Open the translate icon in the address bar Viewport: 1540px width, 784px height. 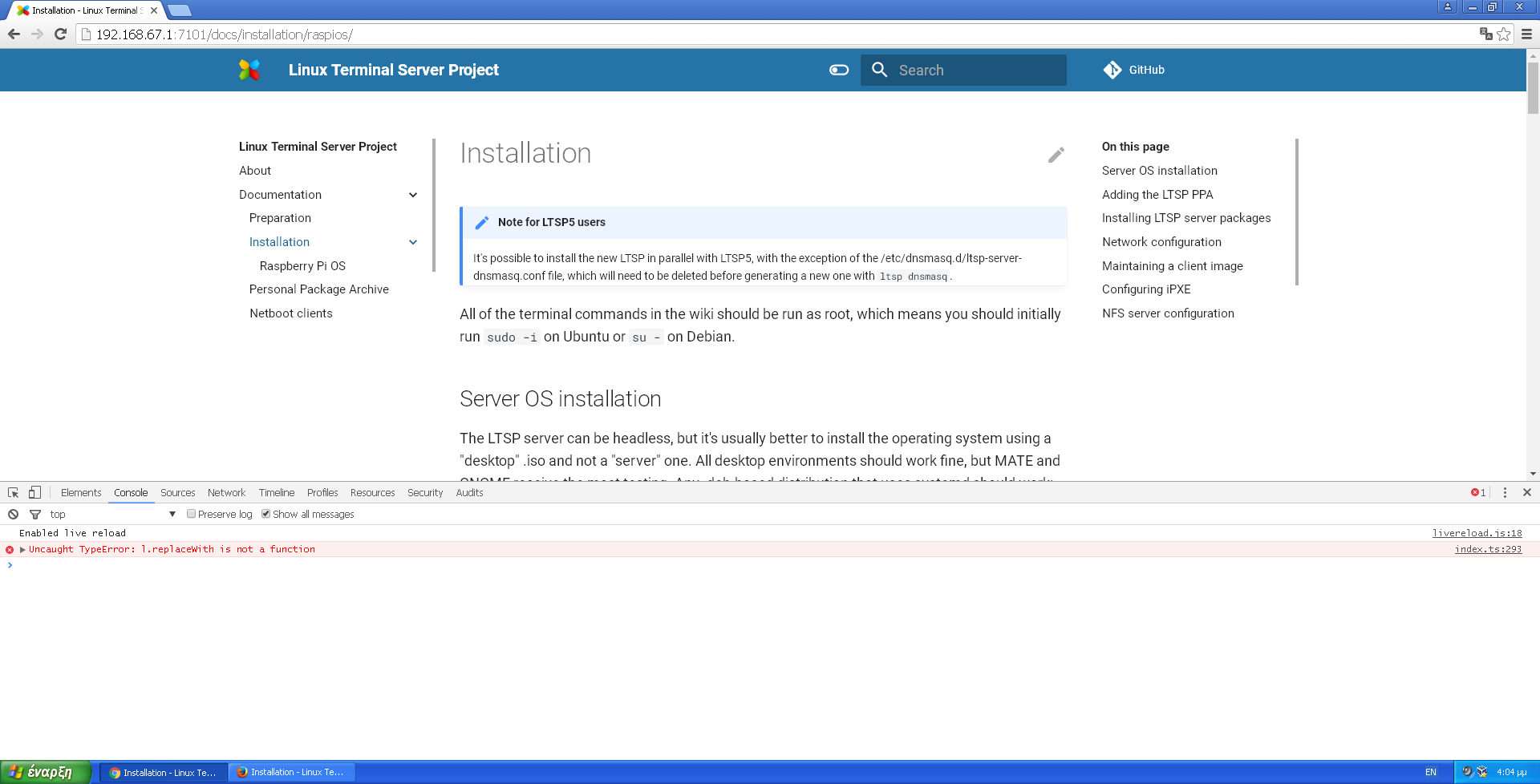tap(1485, 34)
